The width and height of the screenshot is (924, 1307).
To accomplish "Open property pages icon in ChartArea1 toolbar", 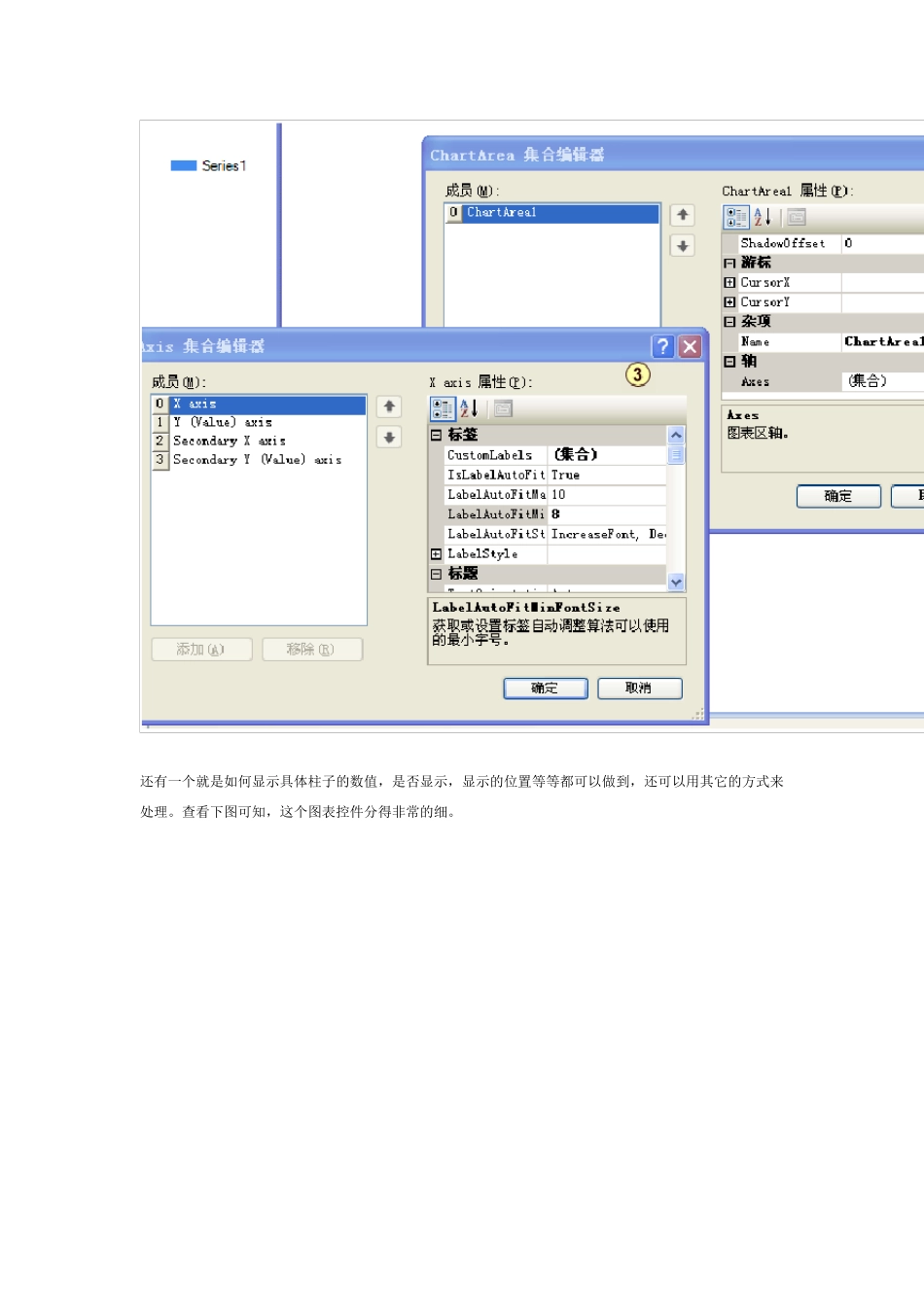I will [x=797, y=217].
